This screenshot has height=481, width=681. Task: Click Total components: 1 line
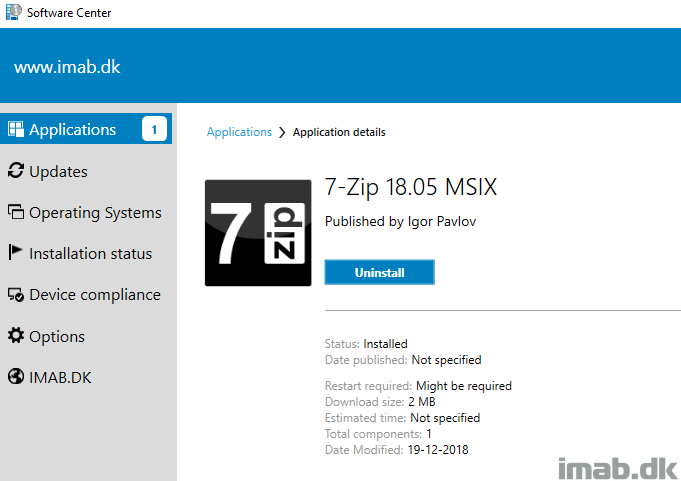click(378, 434)
